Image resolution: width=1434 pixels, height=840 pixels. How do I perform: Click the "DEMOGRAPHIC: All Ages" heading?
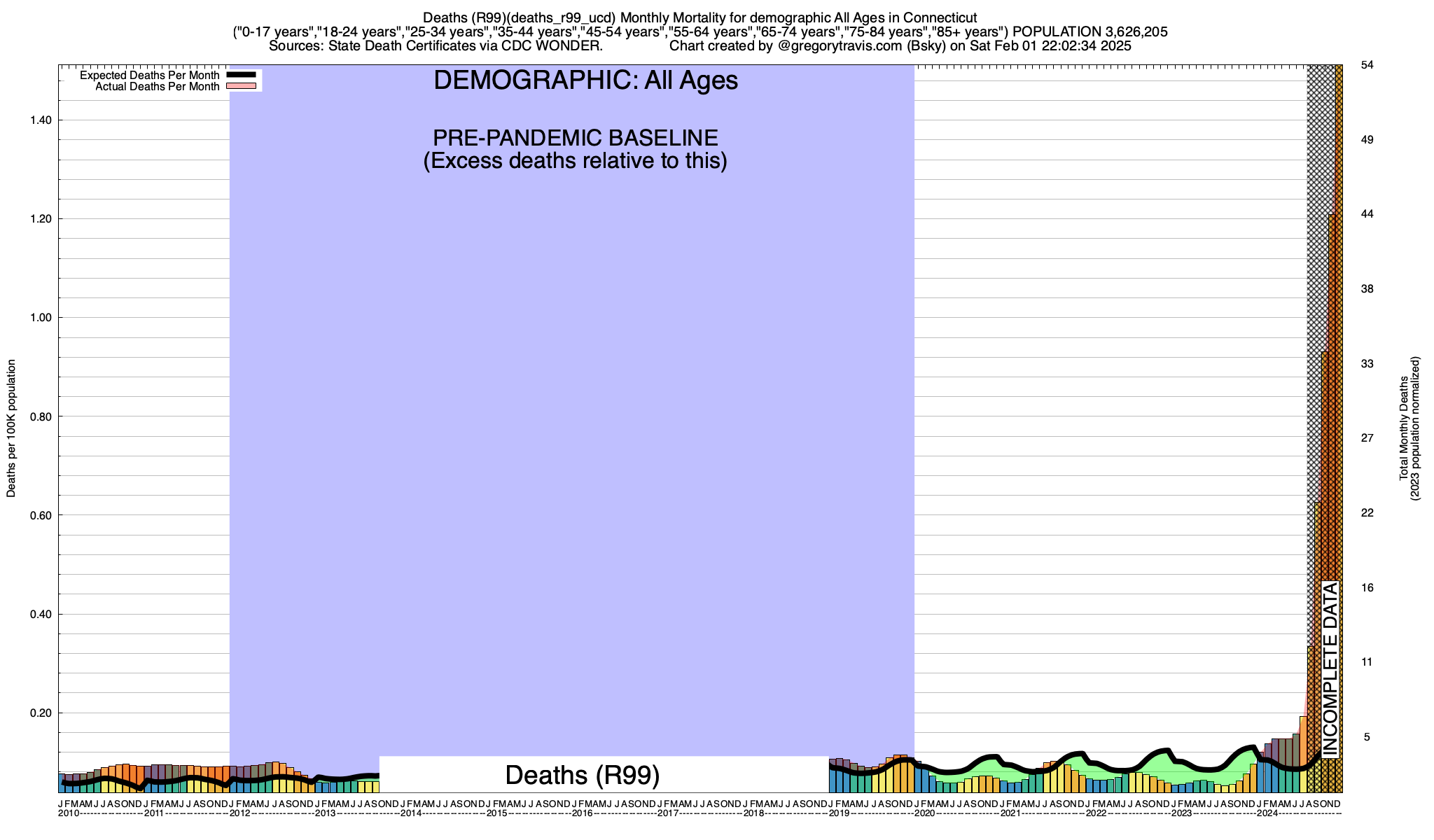pos(586,80)
